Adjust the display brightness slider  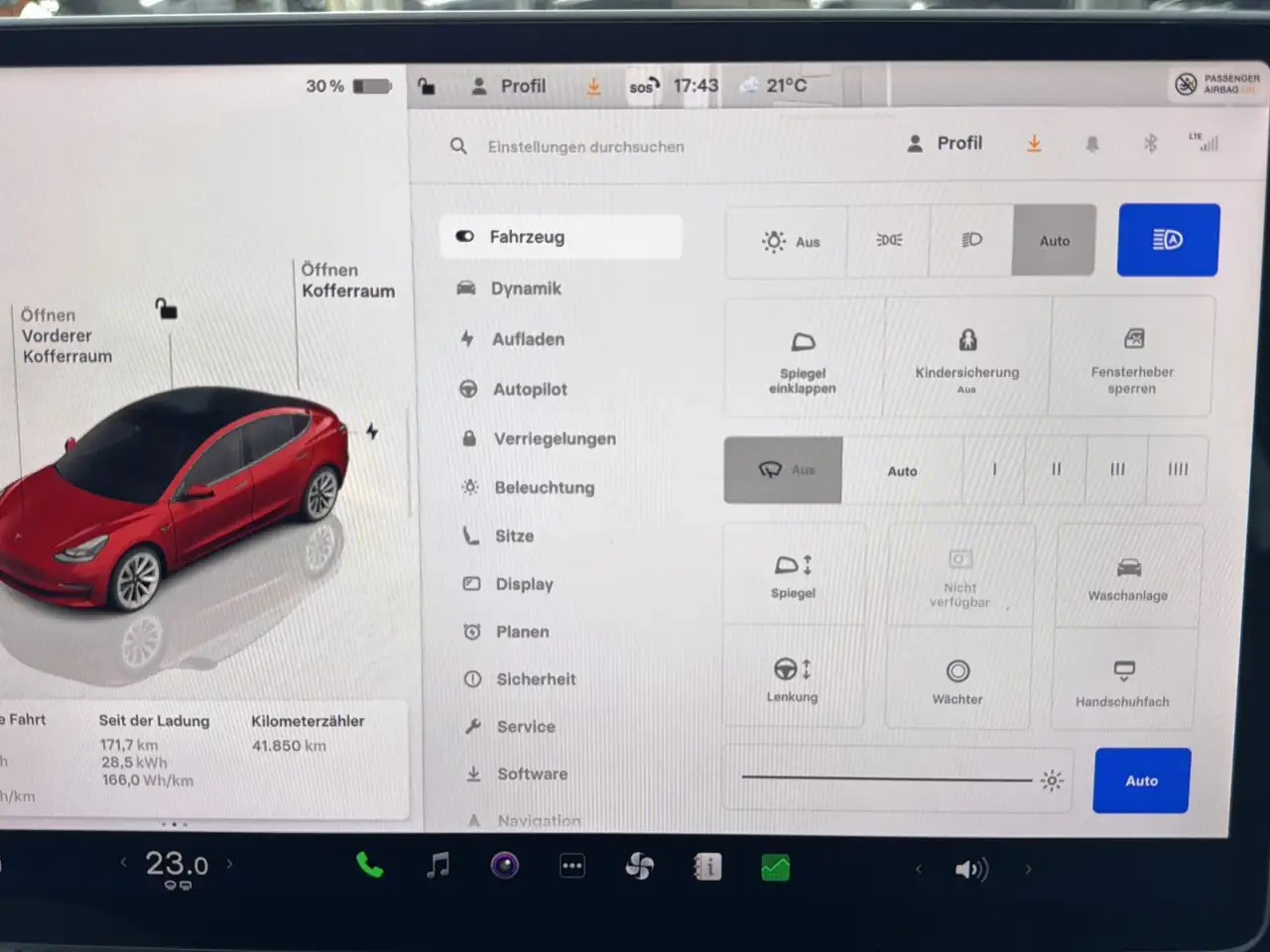(x=886, y=779)
